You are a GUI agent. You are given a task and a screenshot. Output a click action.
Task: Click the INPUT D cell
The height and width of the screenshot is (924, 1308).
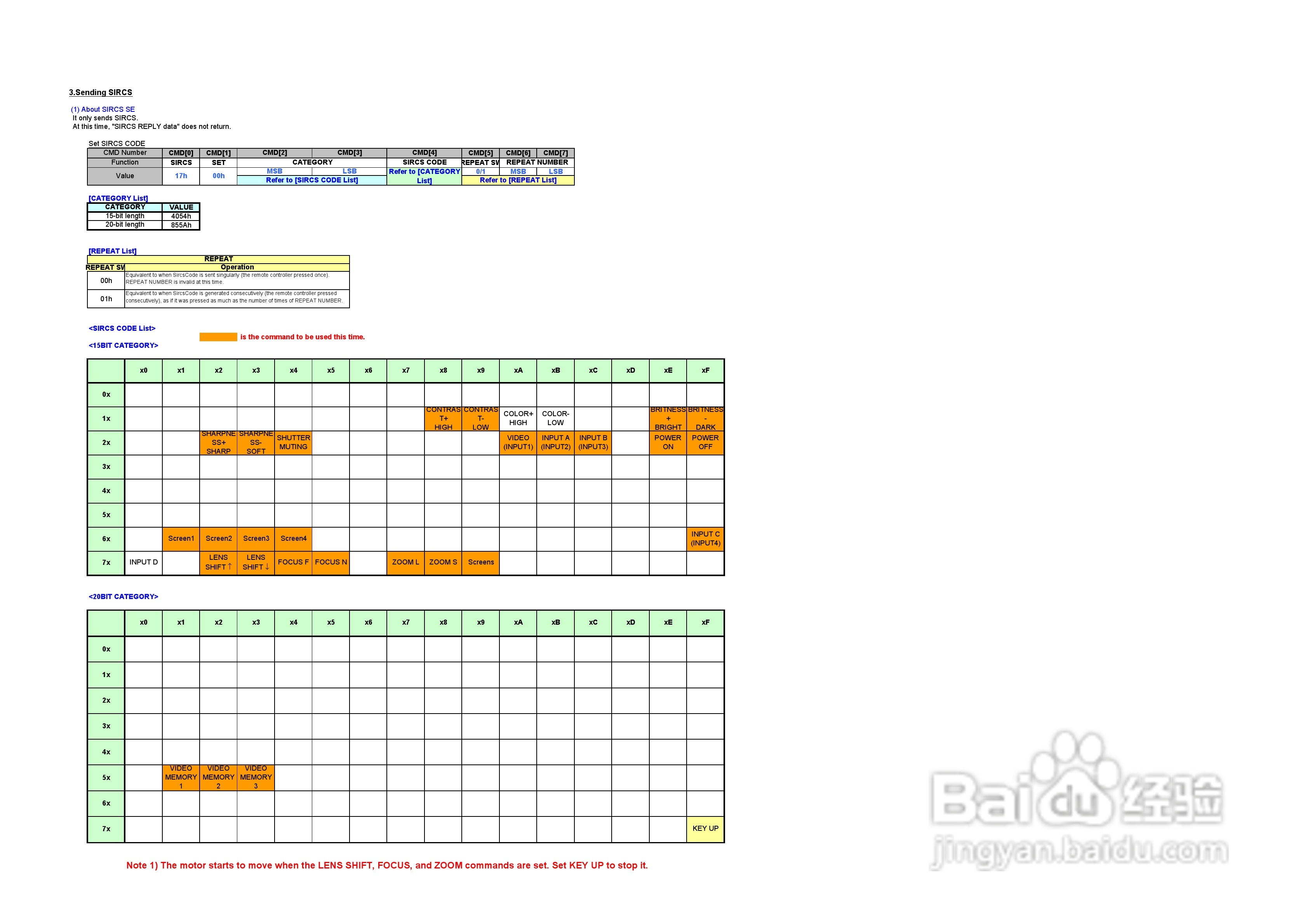tap(144, 563)
